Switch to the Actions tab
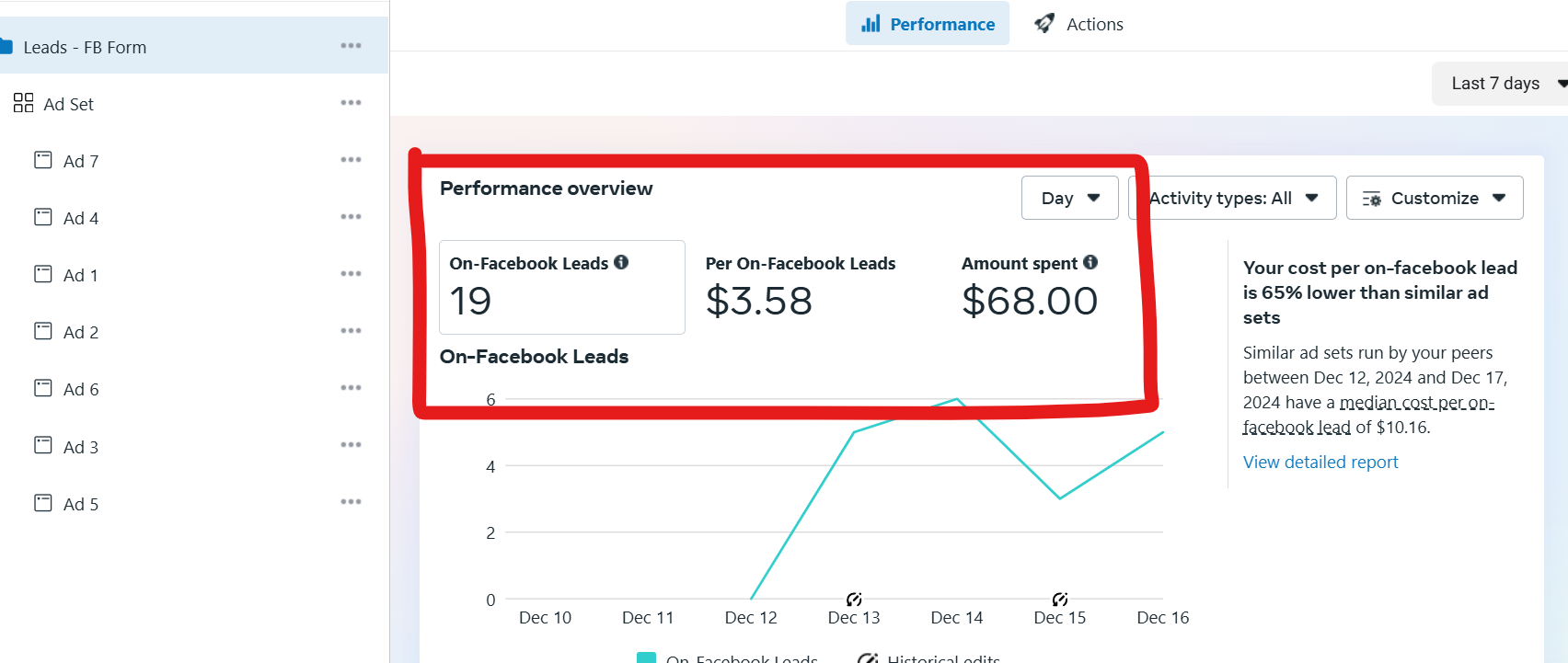 click(1094, 24)
